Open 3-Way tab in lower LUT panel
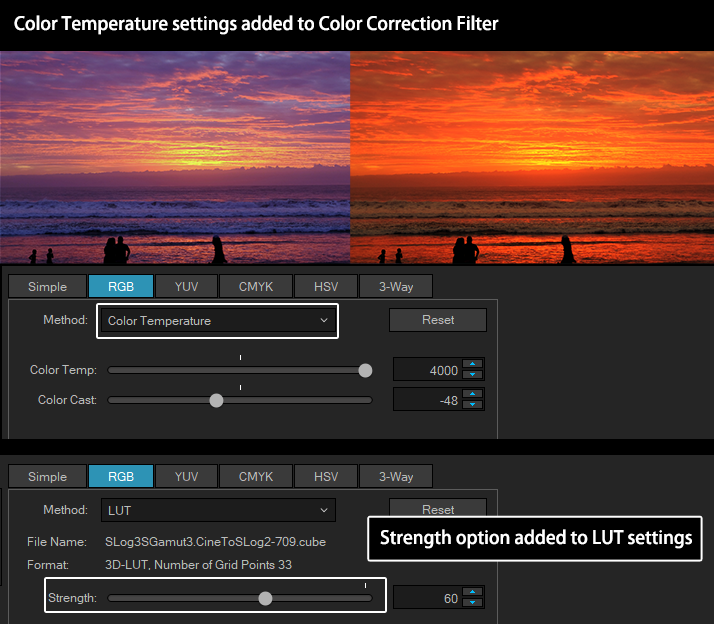This screenshot has width=714, height=624. tap(396, 476)
